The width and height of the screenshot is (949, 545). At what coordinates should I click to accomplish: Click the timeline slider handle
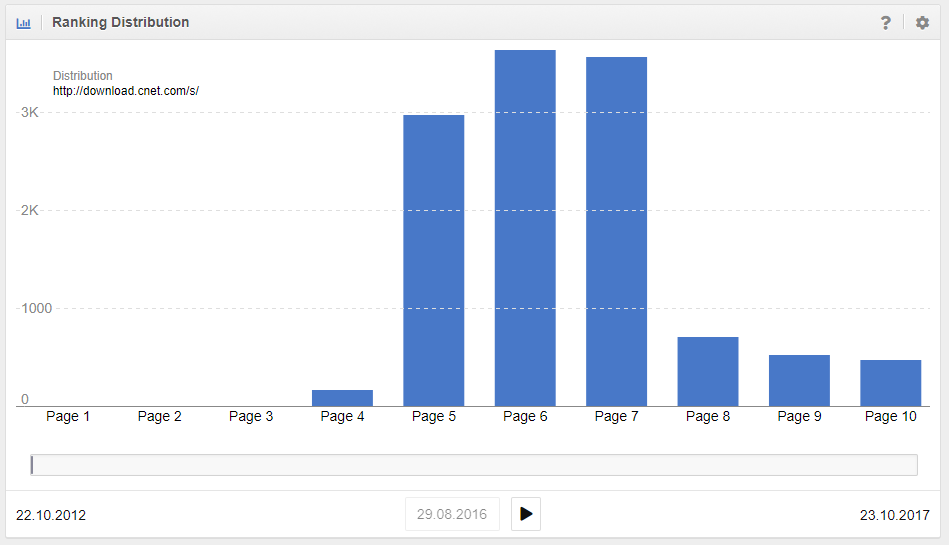[33, 464]
